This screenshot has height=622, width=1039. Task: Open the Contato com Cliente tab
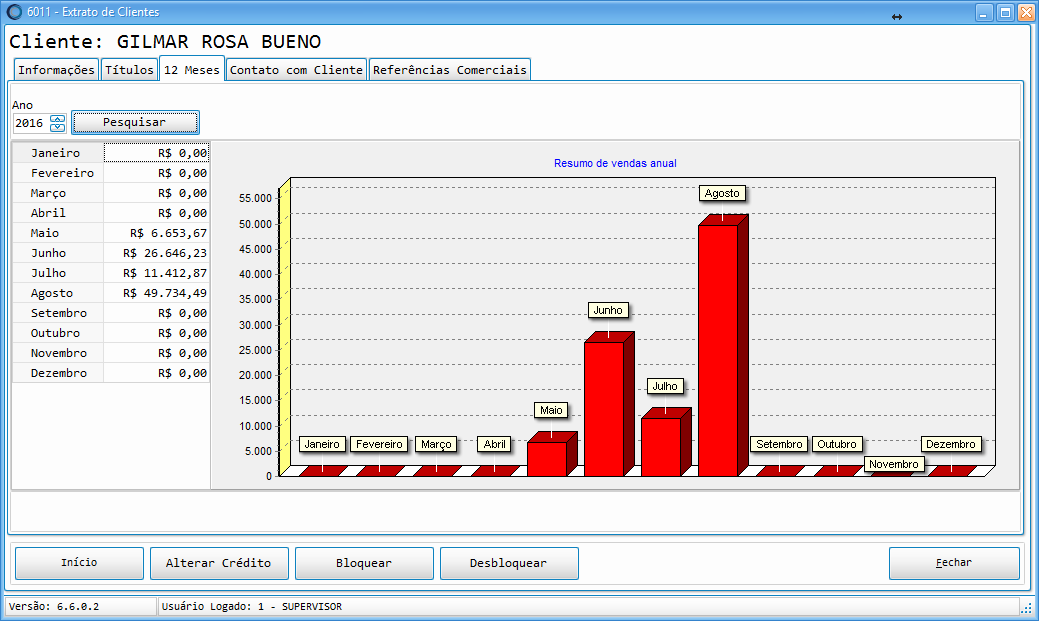296,70
